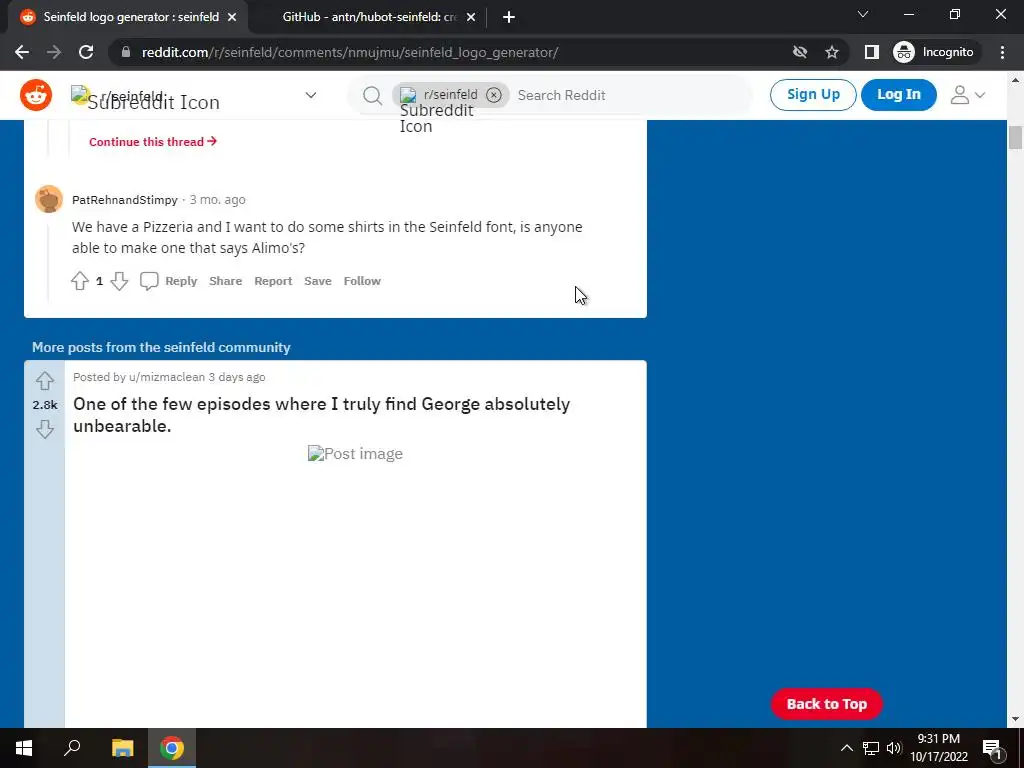Click the Reddit home logo icon

click(x=36, y=95)
